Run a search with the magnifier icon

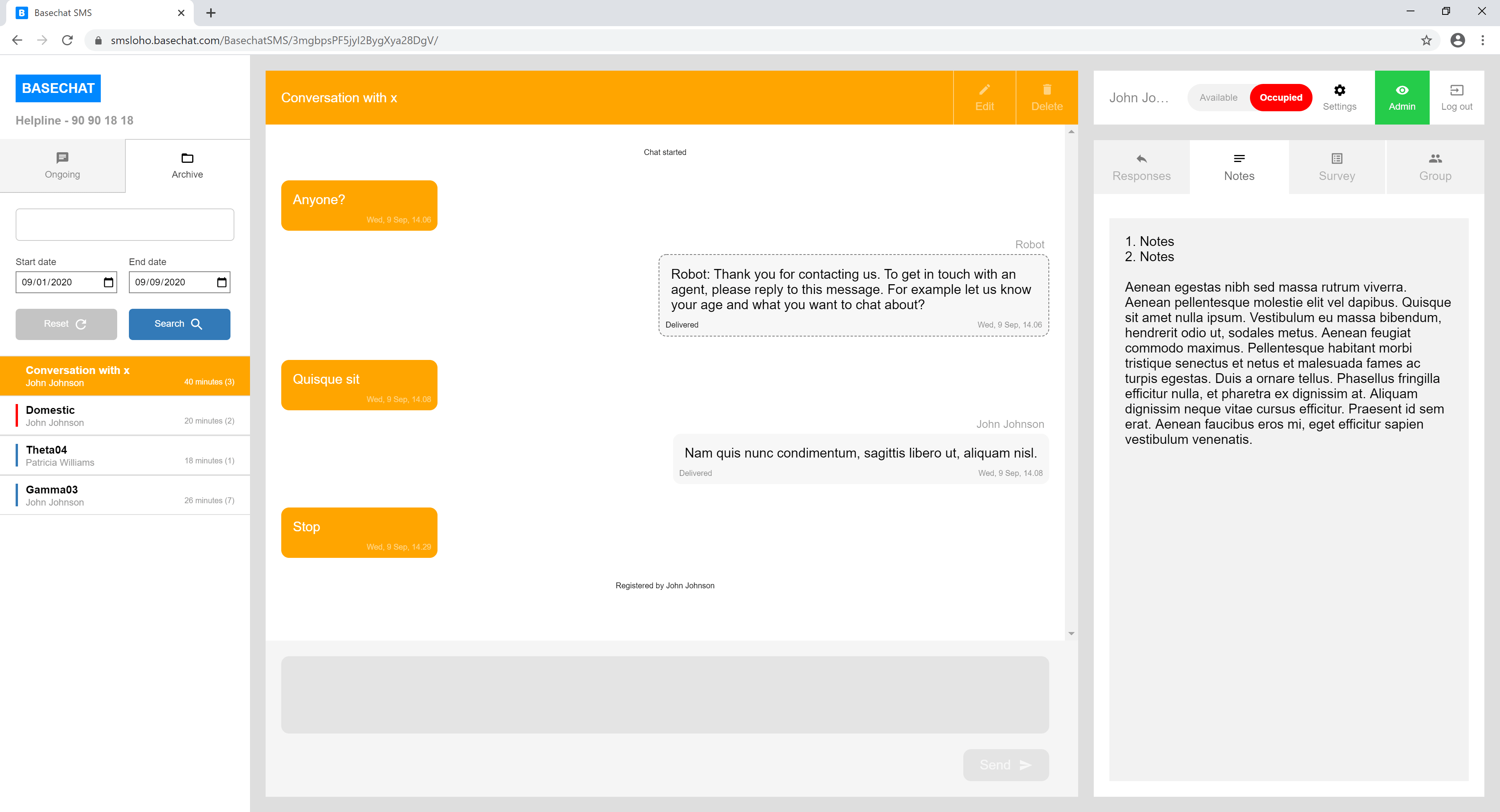197,324
